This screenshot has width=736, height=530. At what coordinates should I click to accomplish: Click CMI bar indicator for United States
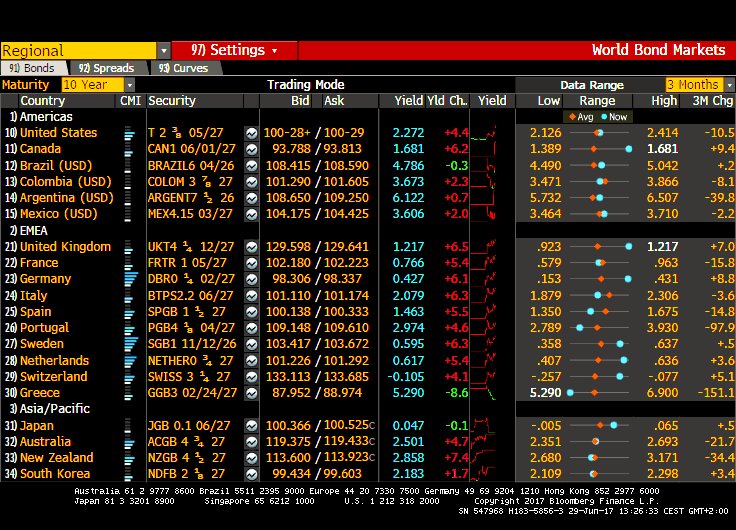coord(129,133)
